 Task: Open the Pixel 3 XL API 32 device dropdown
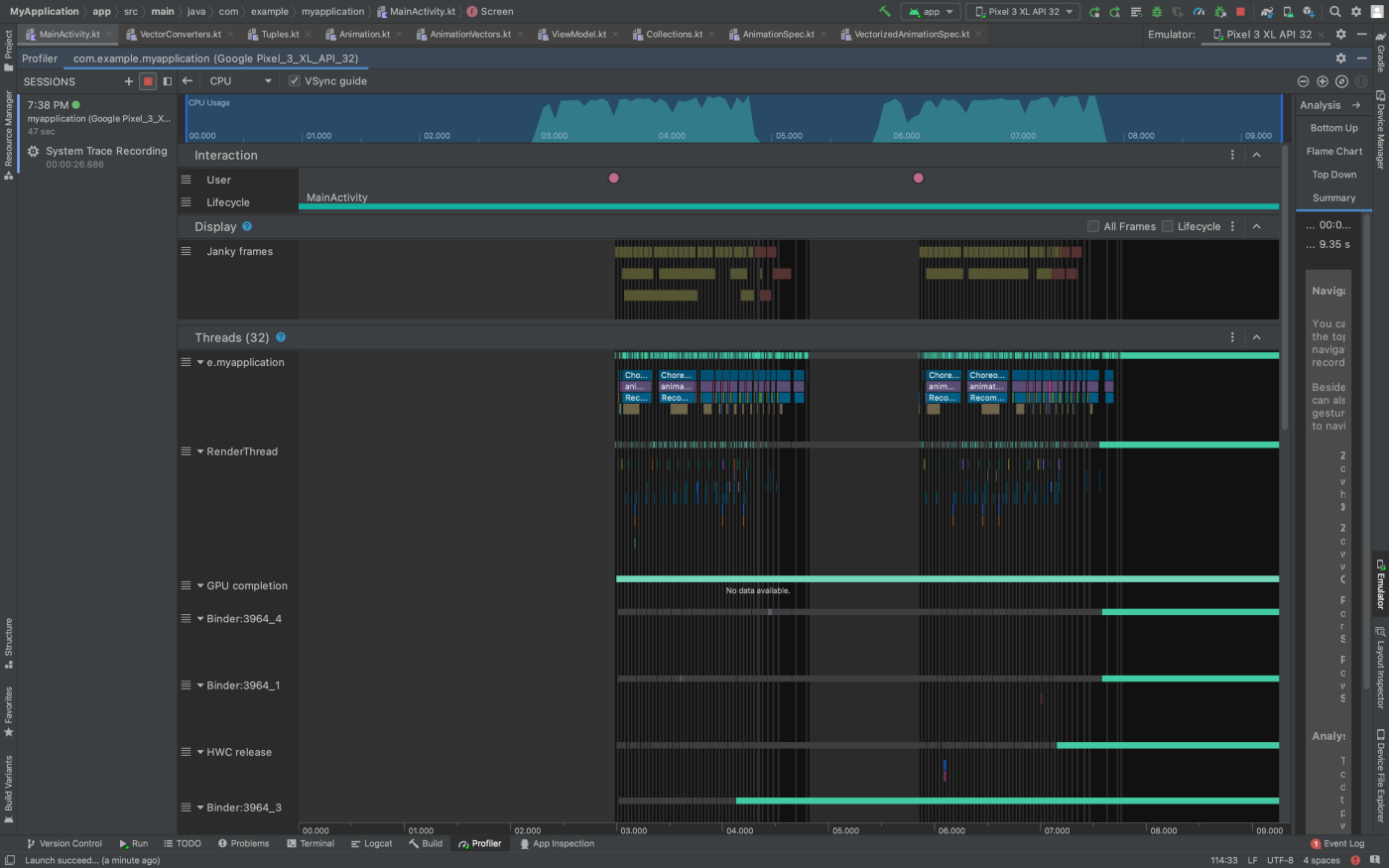click(x=1023, y=12)
